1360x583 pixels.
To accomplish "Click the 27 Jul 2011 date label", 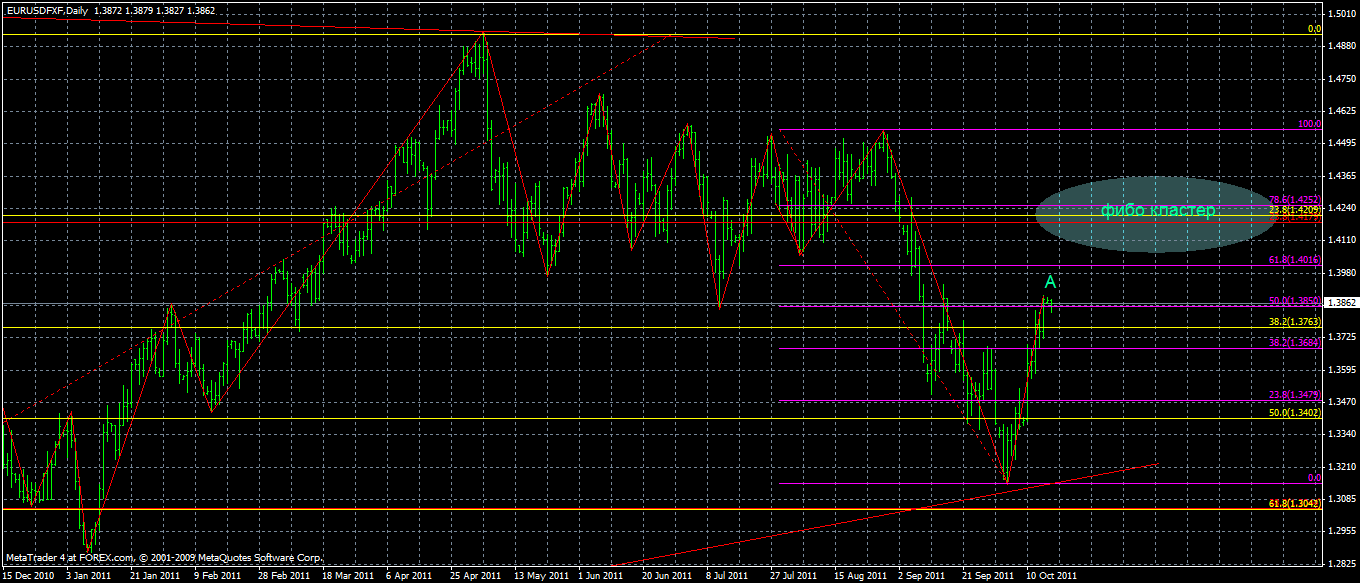I will coord(793,576).
